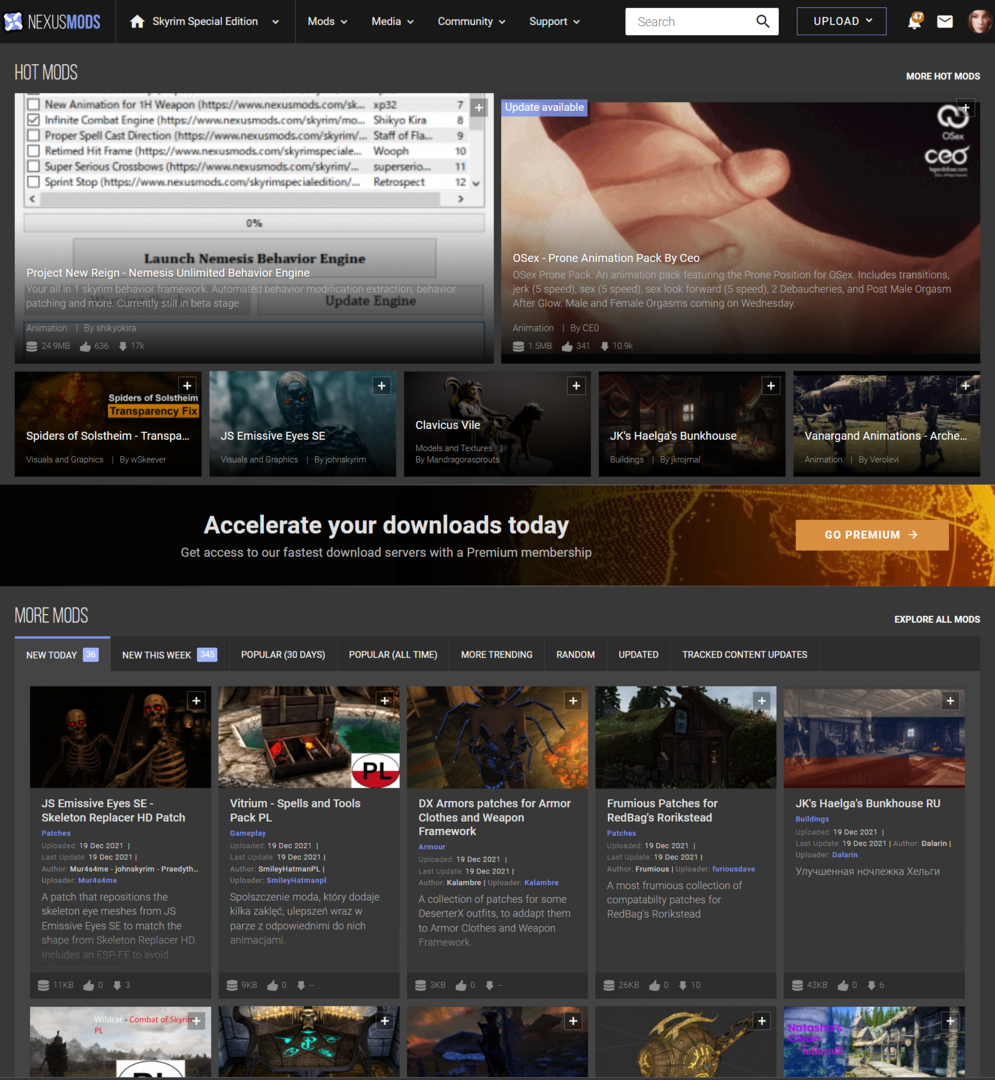Track DX Armors patches plus icon

click(573, 700)
